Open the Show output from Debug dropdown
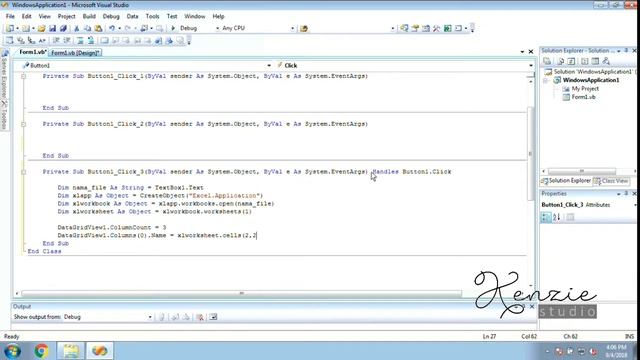 150,317
